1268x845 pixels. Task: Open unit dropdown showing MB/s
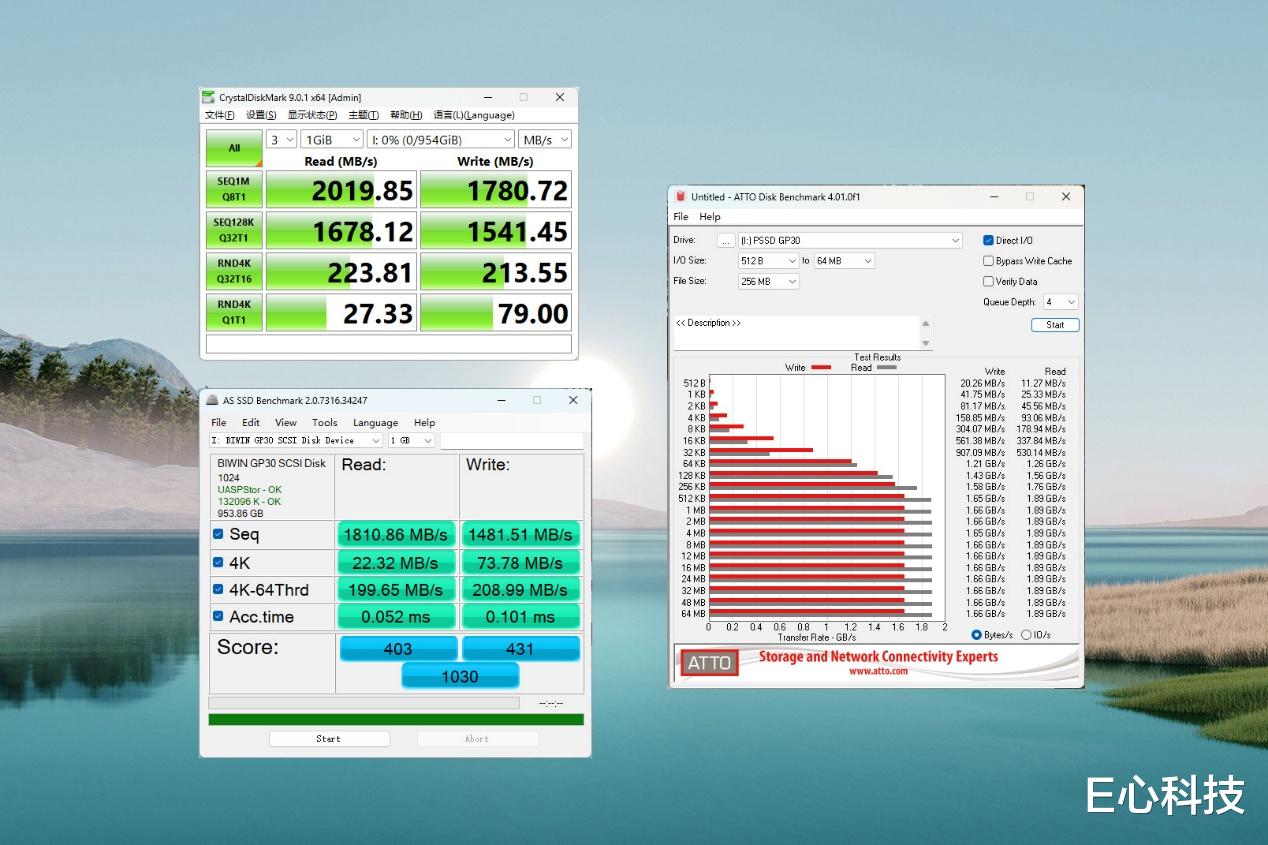click(x=546, y=140)
